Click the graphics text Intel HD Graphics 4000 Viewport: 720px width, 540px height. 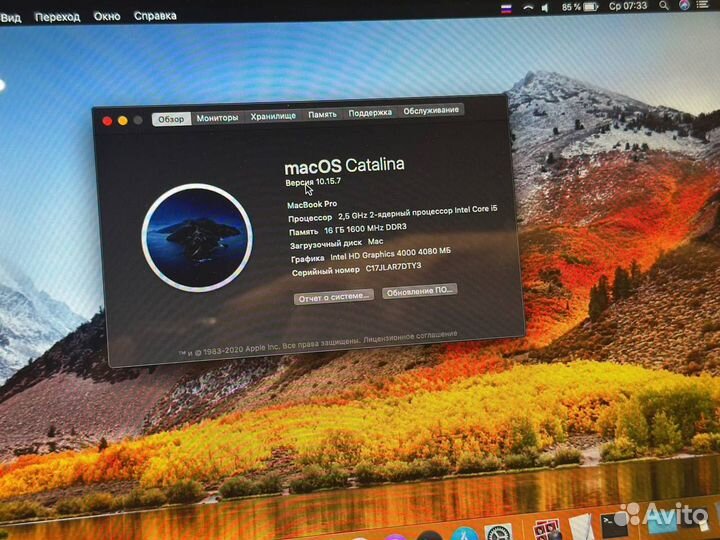(390, 254)
